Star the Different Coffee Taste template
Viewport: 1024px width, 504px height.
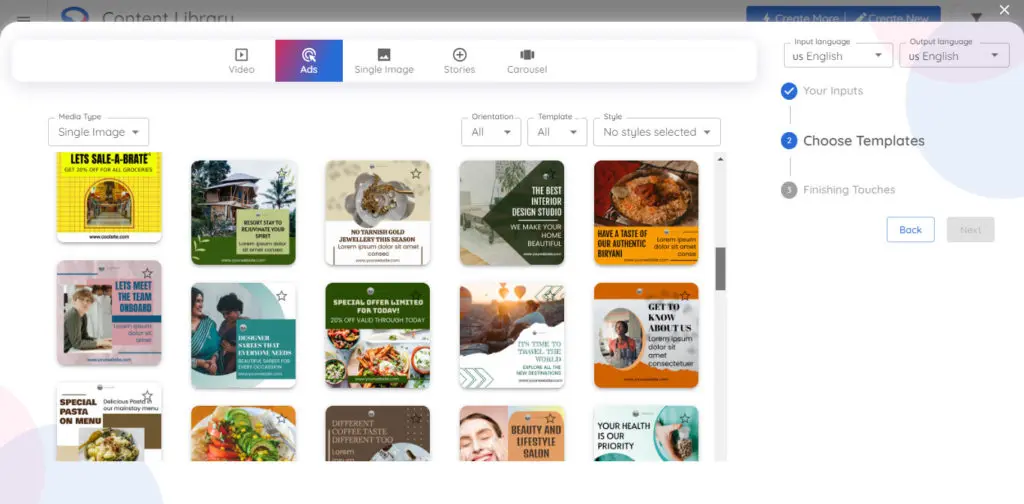(416, 418)
